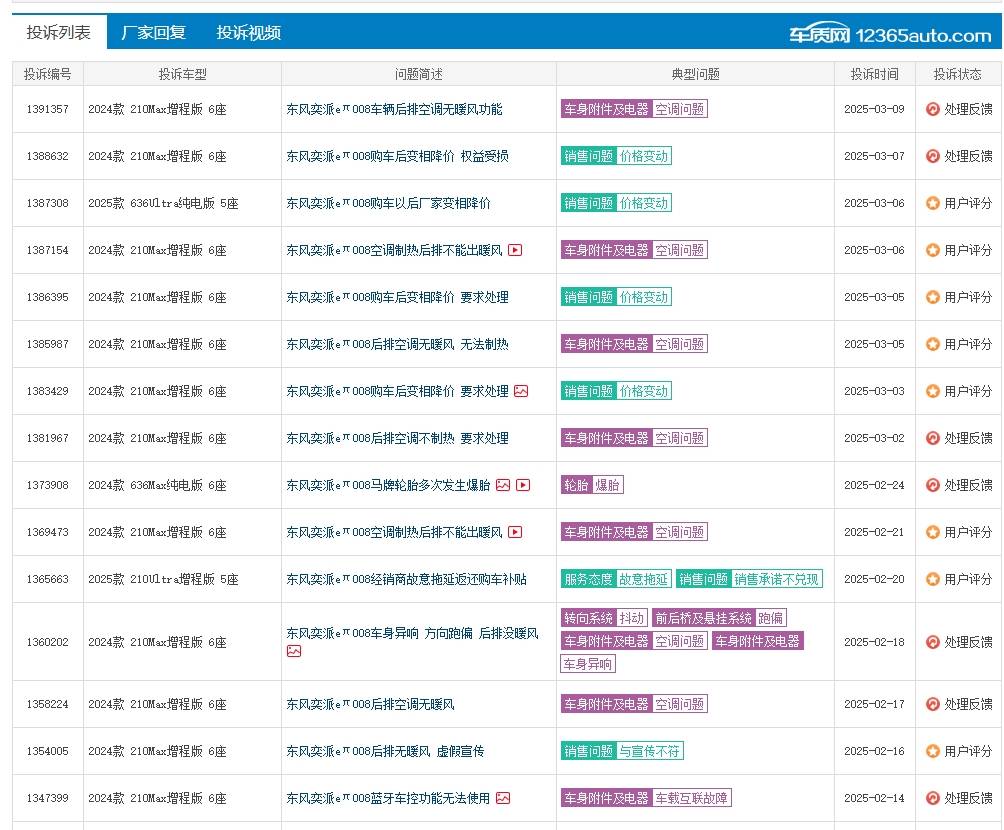Click 用户评分 status icon for complaint 1369473

point(933,532)
